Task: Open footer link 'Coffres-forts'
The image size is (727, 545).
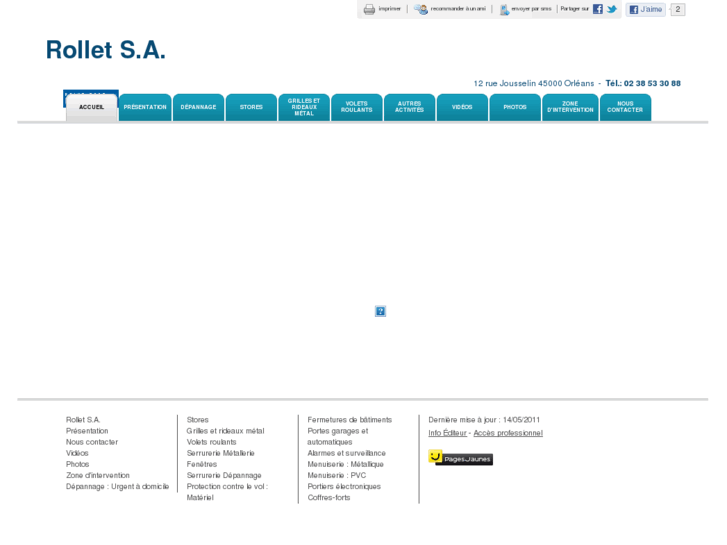Action: (x=329, y=498)
